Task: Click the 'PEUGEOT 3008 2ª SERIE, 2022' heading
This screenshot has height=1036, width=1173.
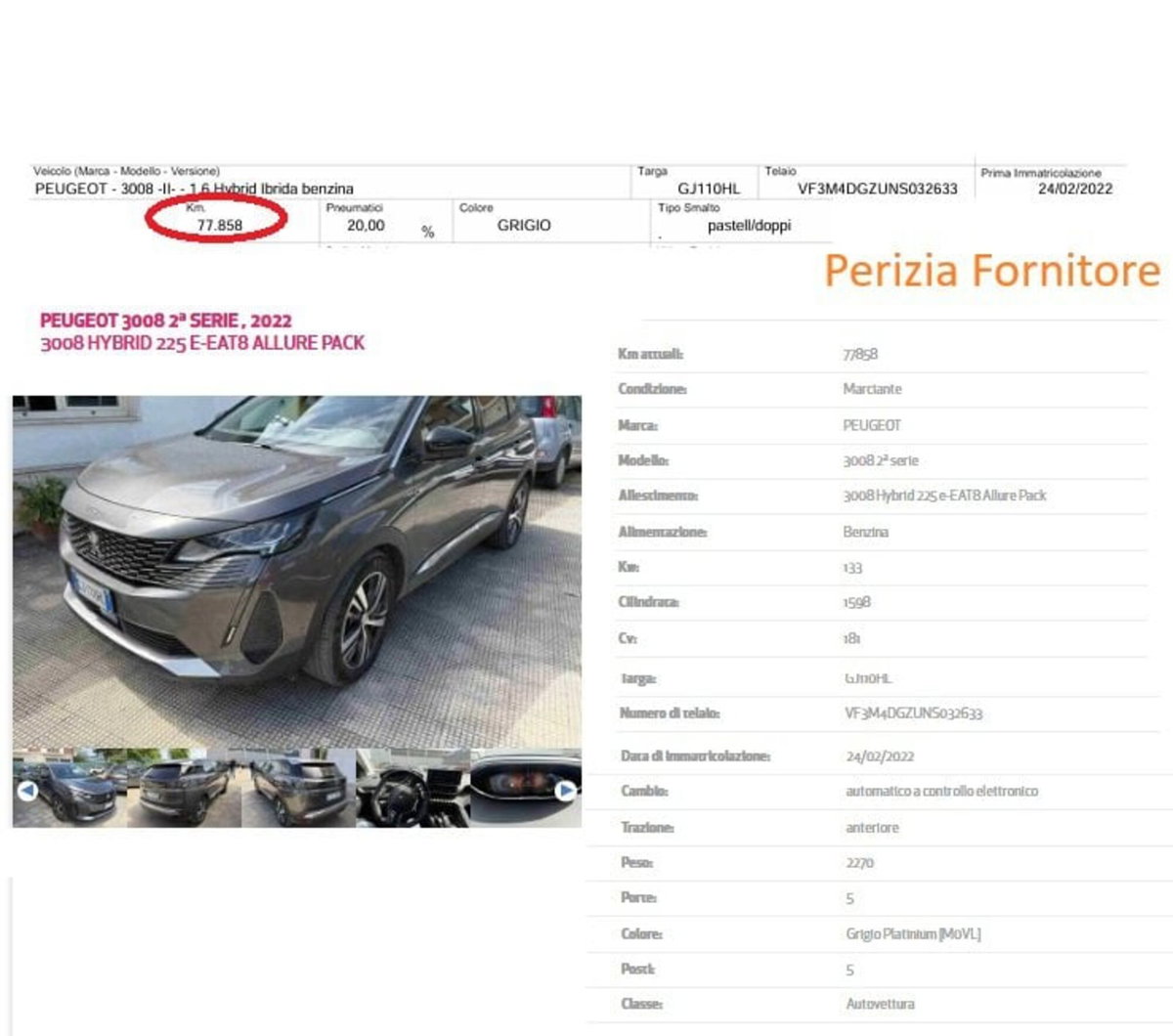Action: (166, 321)
